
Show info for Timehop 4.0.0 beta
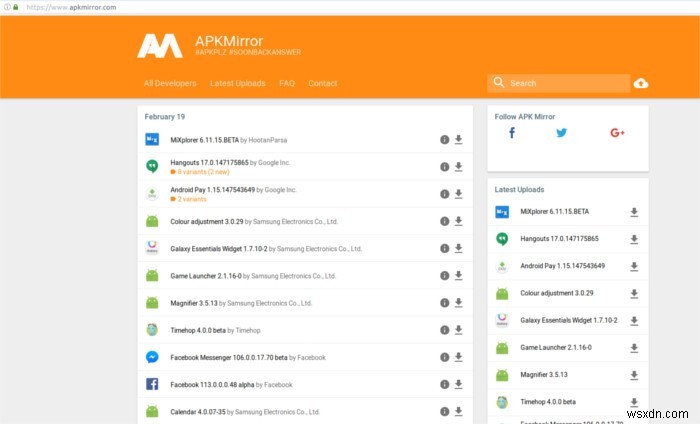(444, 330)
